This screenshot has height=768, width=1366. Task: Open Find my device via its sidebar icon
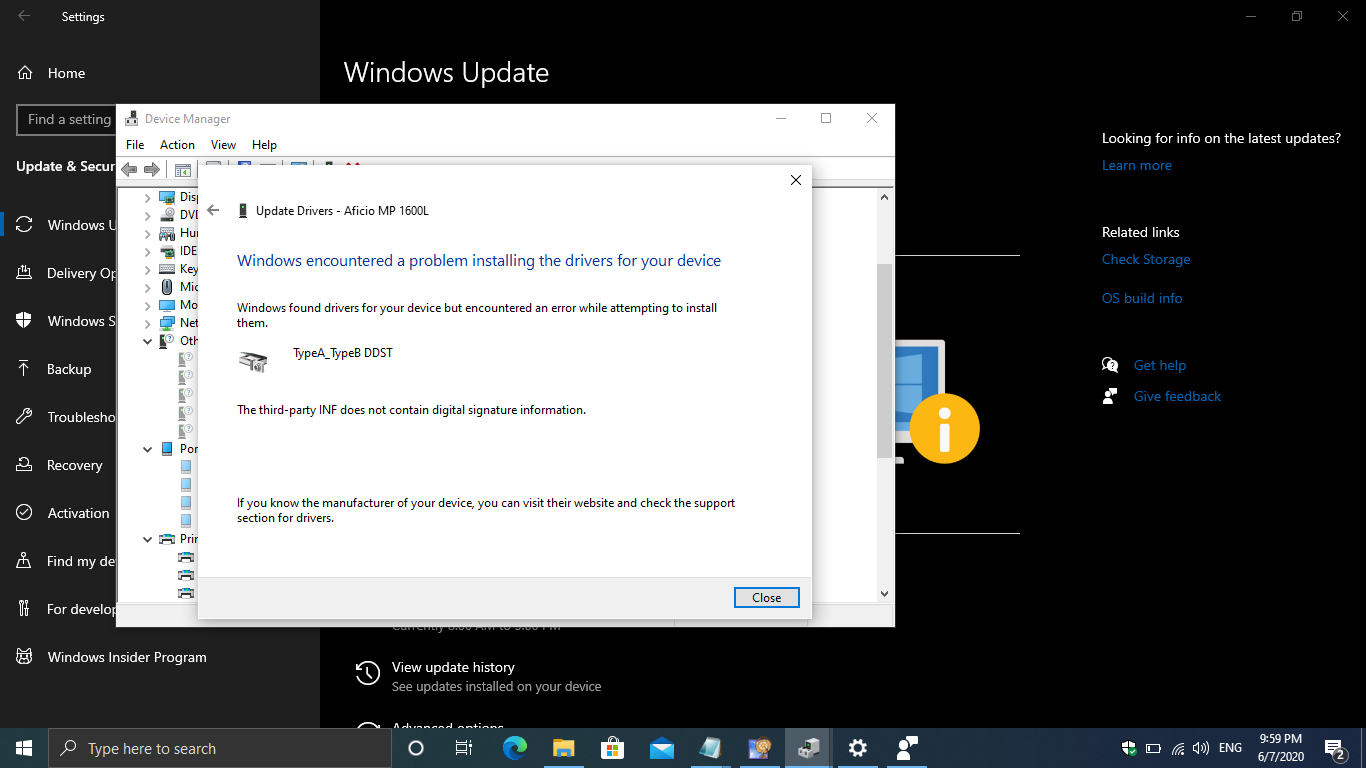[24, 561]
